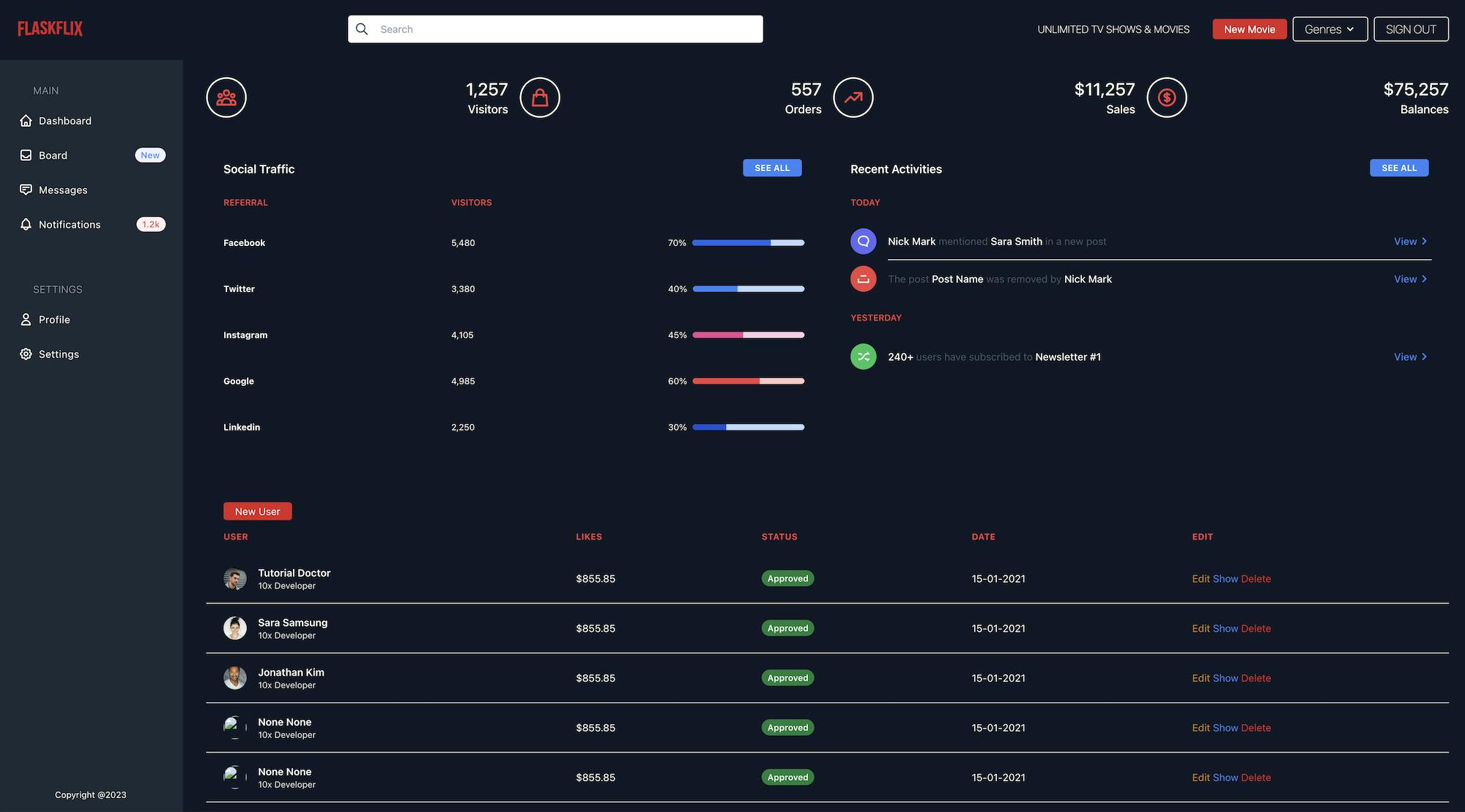1465x812 pixels.
Task: Click the Balances dollar icon
Action: 1167,97
